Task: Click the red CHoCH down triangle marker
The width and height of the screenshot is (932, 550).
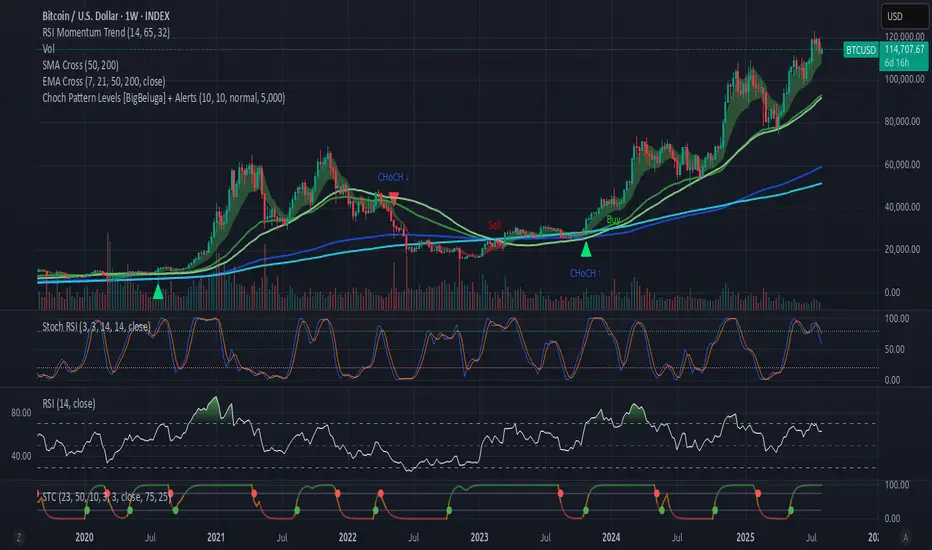Action: pyautogui.click(x=393, y=198)
